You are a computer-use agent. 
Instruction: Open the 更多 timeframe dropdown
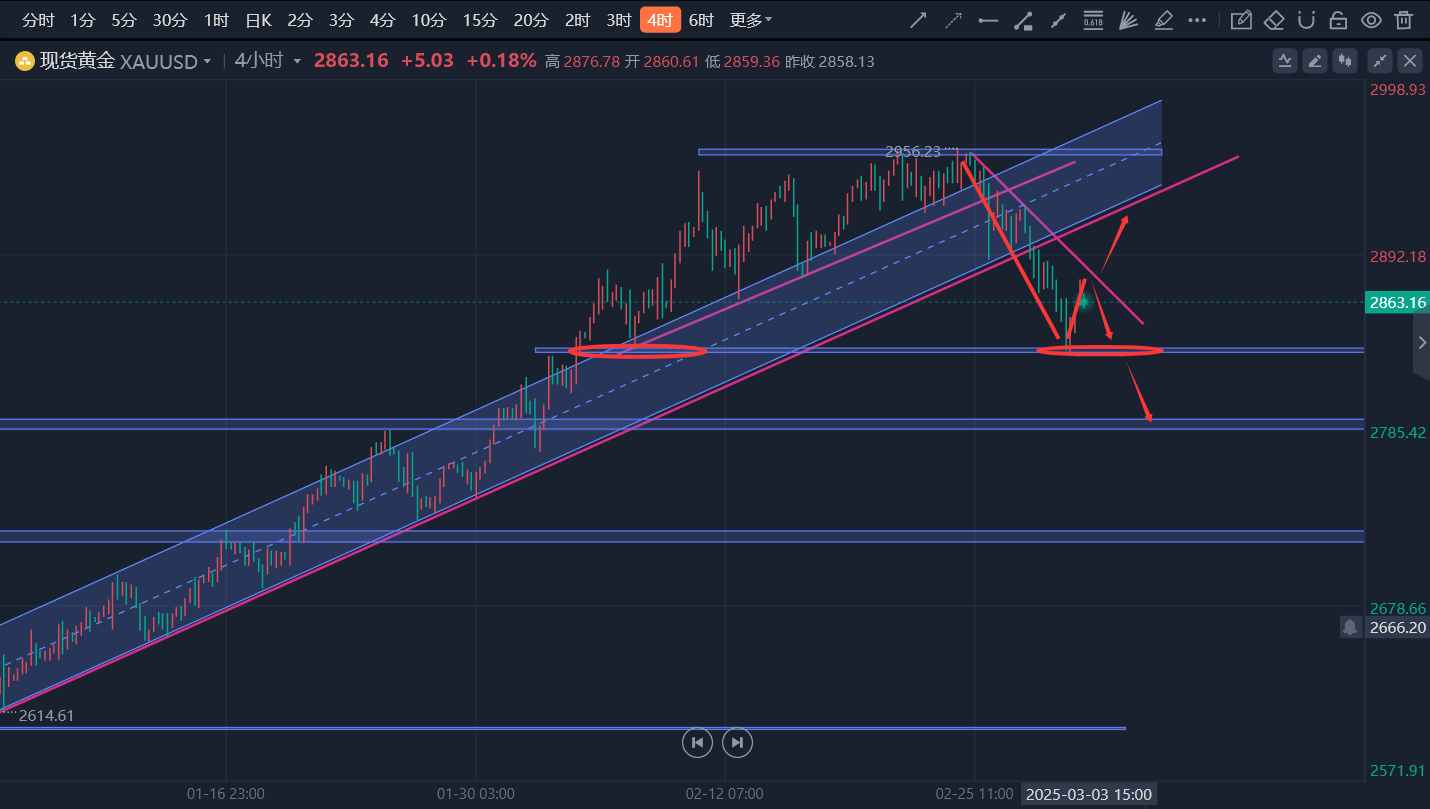pos(751,20)
